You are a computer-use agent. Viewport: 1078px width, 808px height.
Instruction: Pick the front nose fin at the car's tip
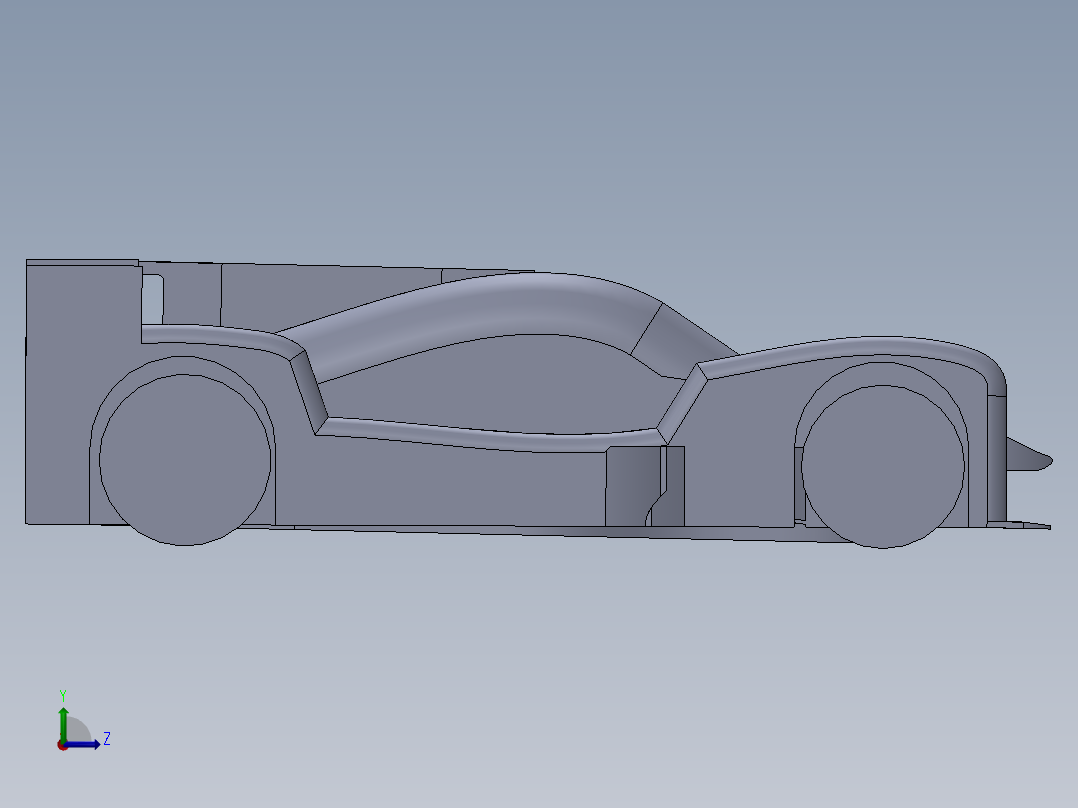[x=1029, y=455]
